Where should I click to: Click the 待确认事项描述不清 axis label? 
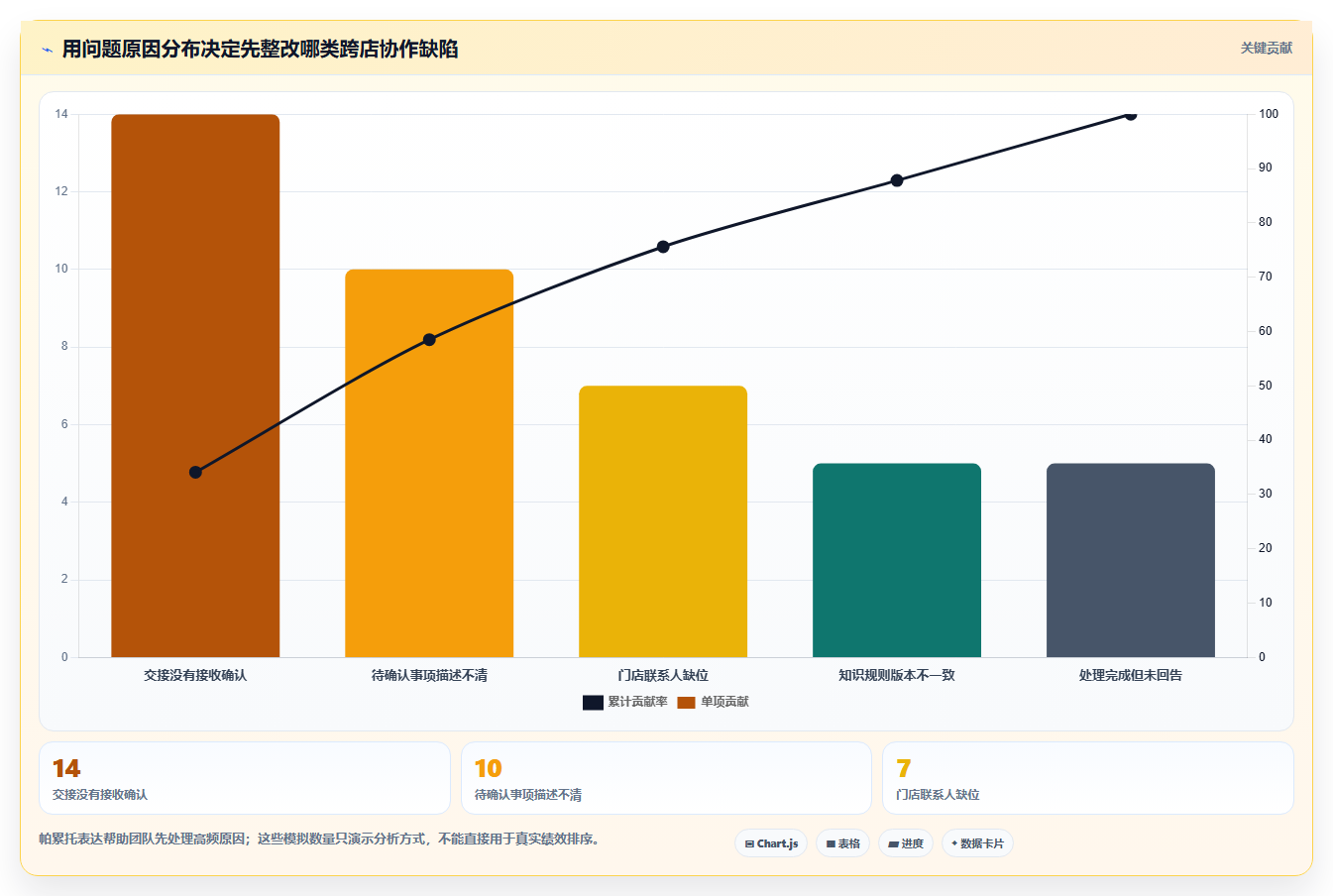[x=429, y=675]
